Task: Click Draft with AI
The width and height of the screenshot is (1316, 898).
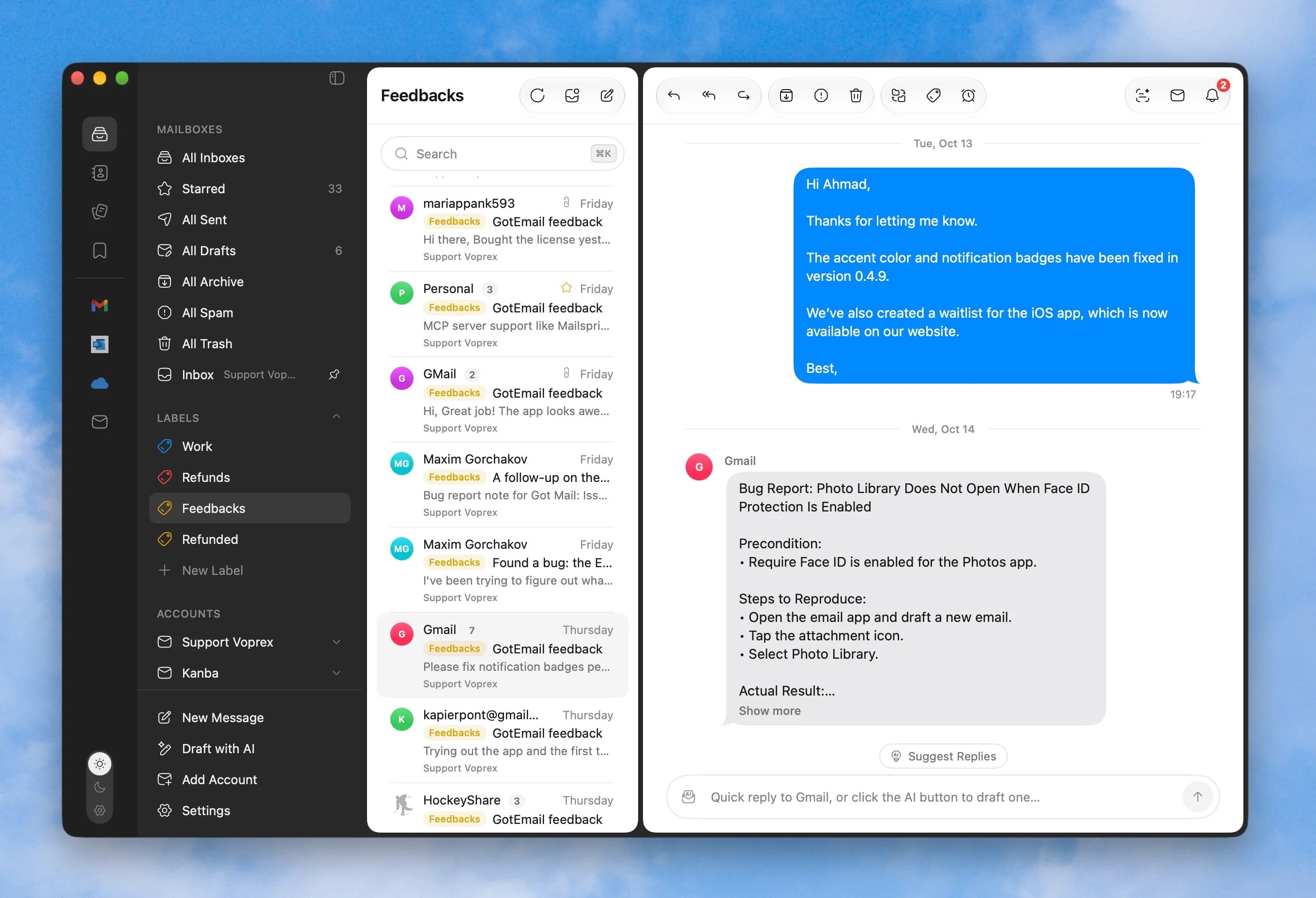Action: [x=250, y=748]
